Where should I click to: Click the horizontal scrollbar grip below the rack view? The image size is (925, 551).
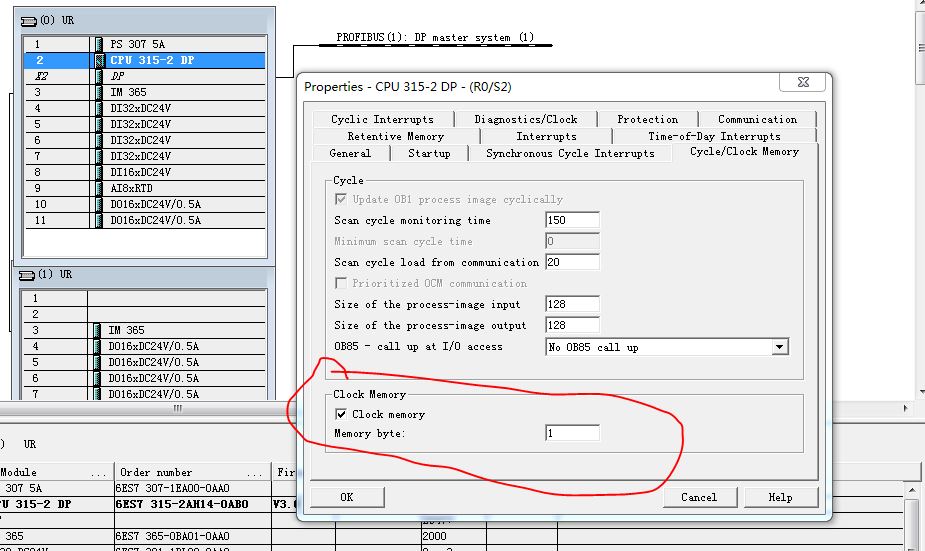point(178,408)
